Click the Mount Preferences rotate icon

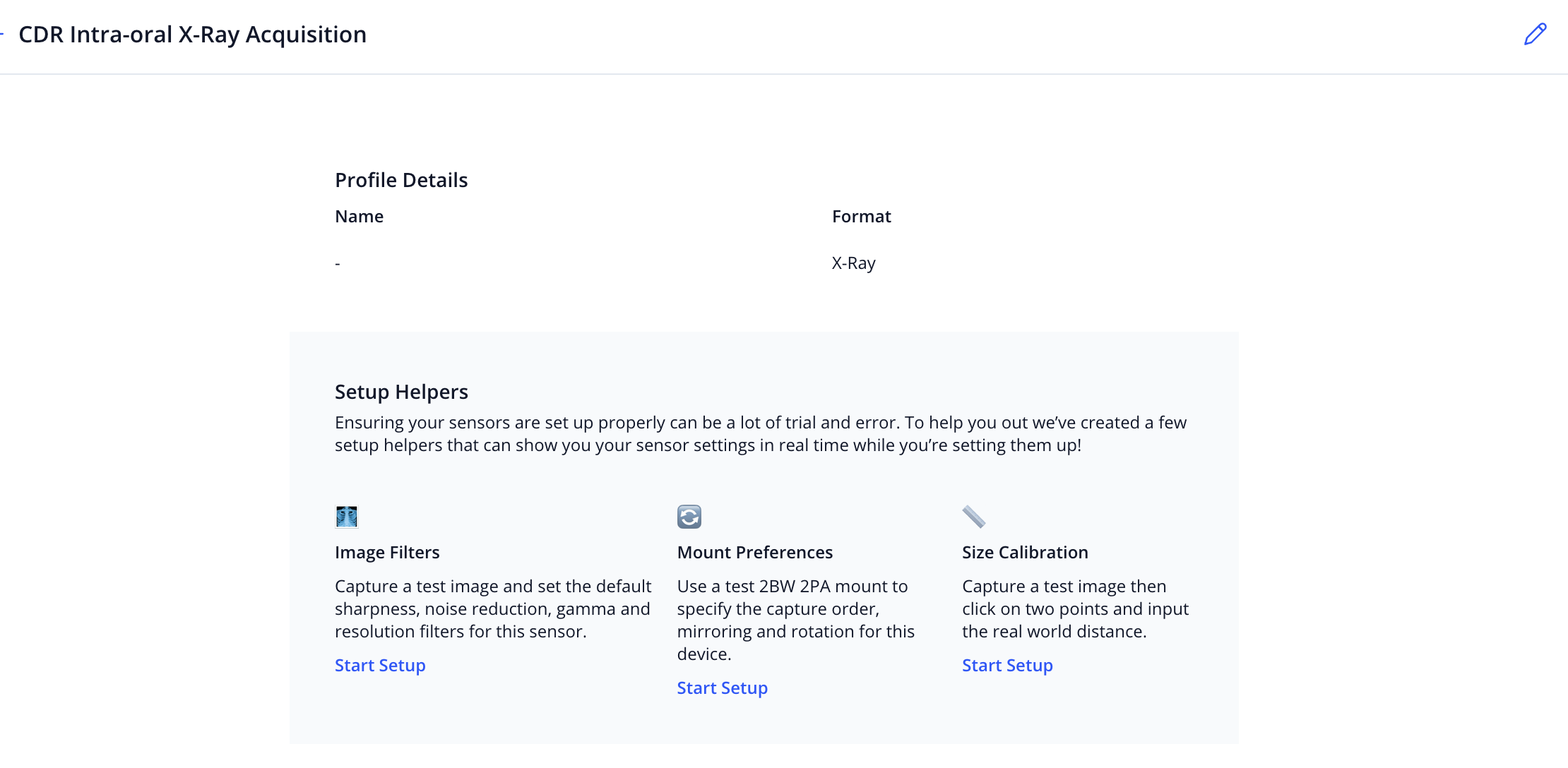pos(689,517)
